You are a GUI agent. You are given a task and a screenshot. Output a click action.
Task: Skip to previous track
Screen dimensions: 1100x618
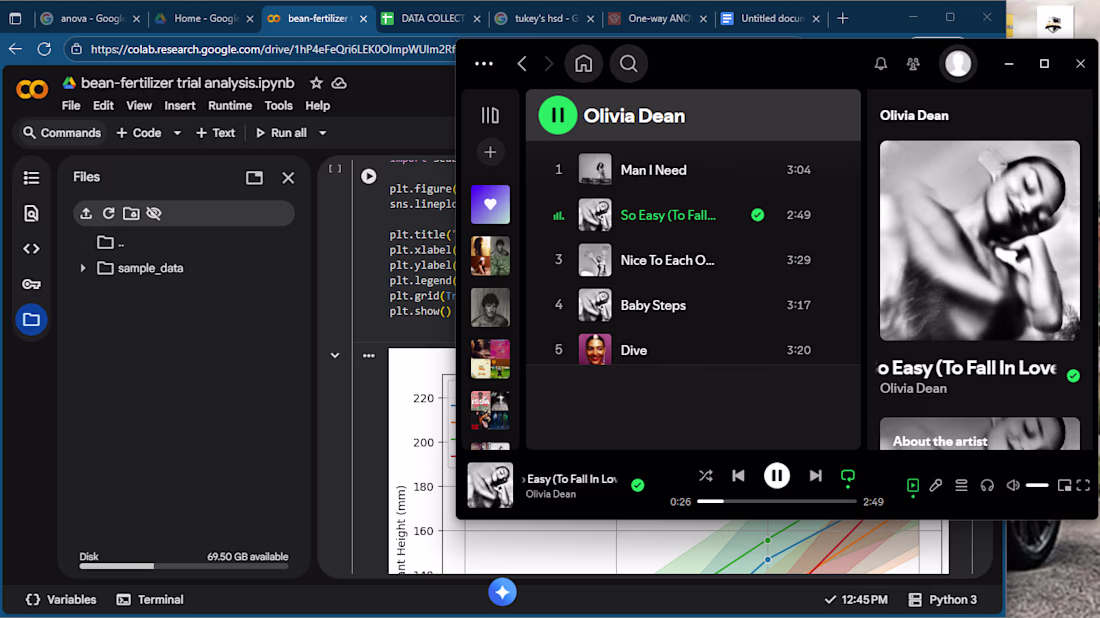738,476
